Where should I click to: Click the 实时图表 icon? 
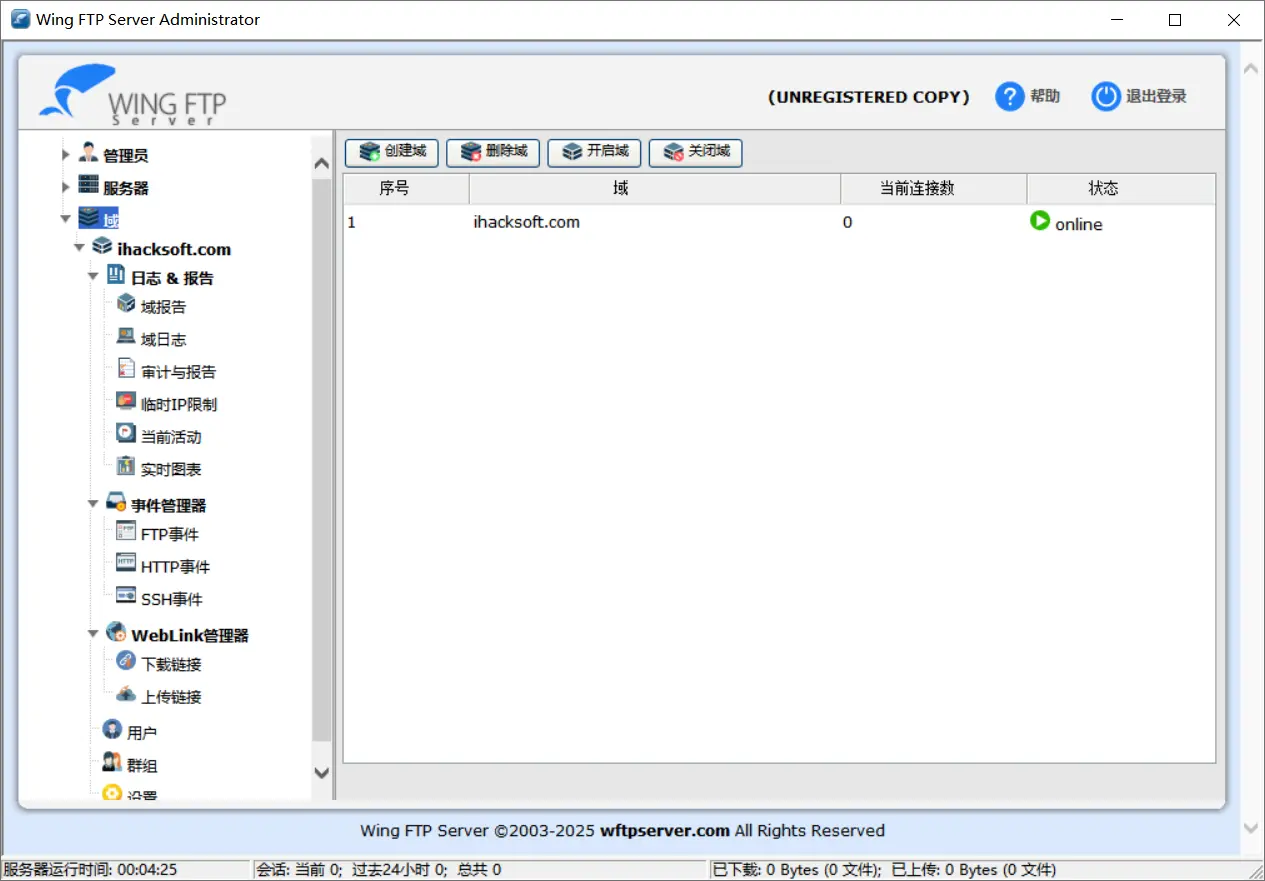tap(126, 467)
